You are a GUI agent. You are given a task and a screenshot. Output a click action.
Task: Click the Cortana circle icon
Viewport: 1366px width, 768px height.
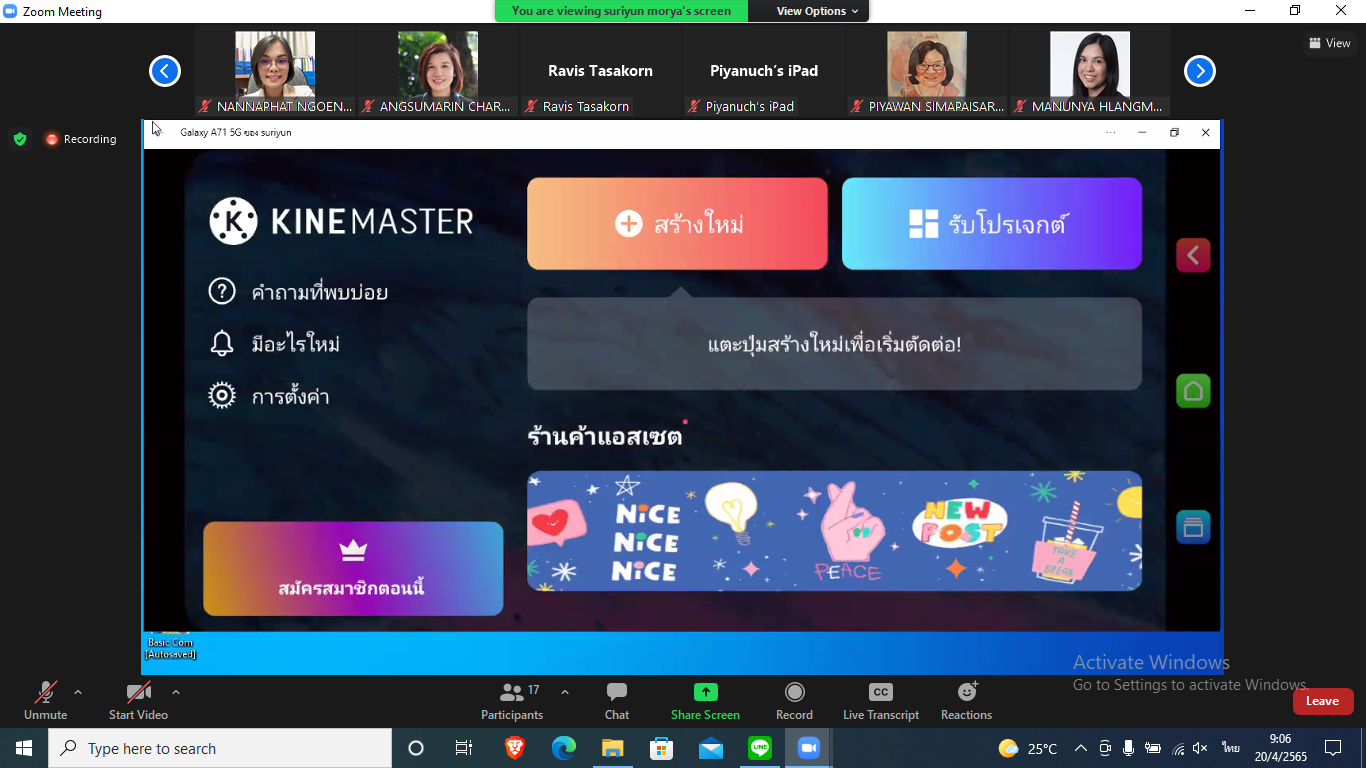416,748
